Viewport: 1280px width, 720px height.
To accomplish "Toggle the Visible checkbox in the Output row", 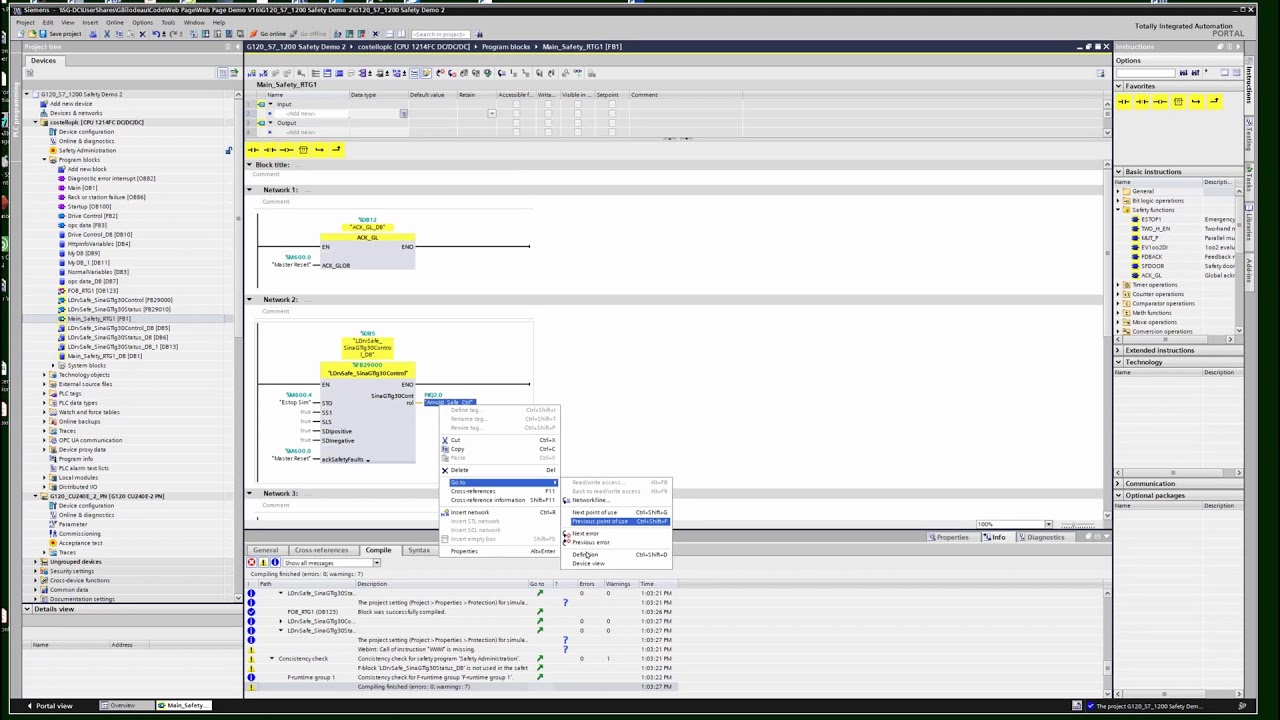I will tap(576, 123).
